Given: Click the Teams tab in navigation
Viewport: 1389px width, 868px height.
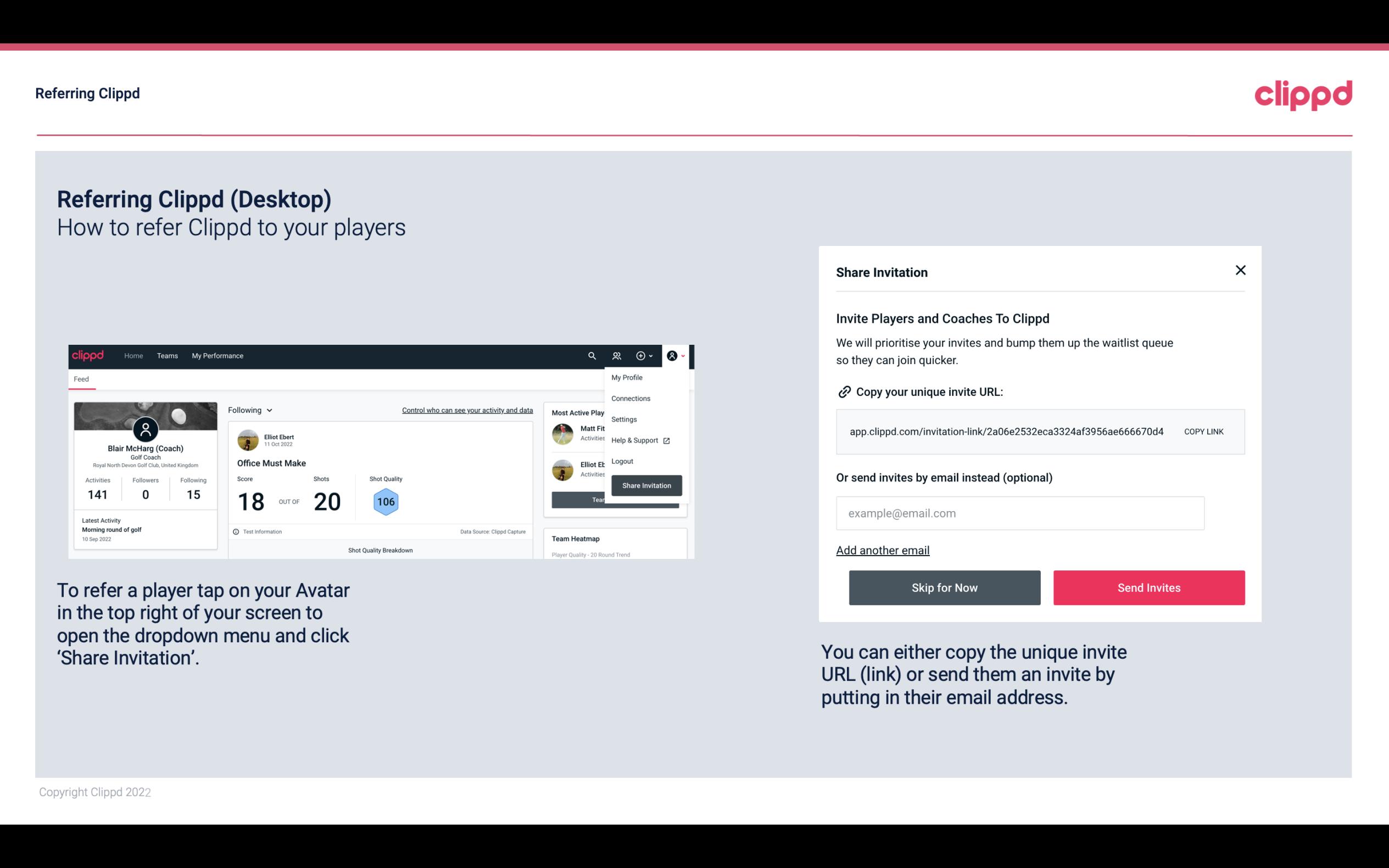Looking at the screenshot, I should click(x=167, y=355).
